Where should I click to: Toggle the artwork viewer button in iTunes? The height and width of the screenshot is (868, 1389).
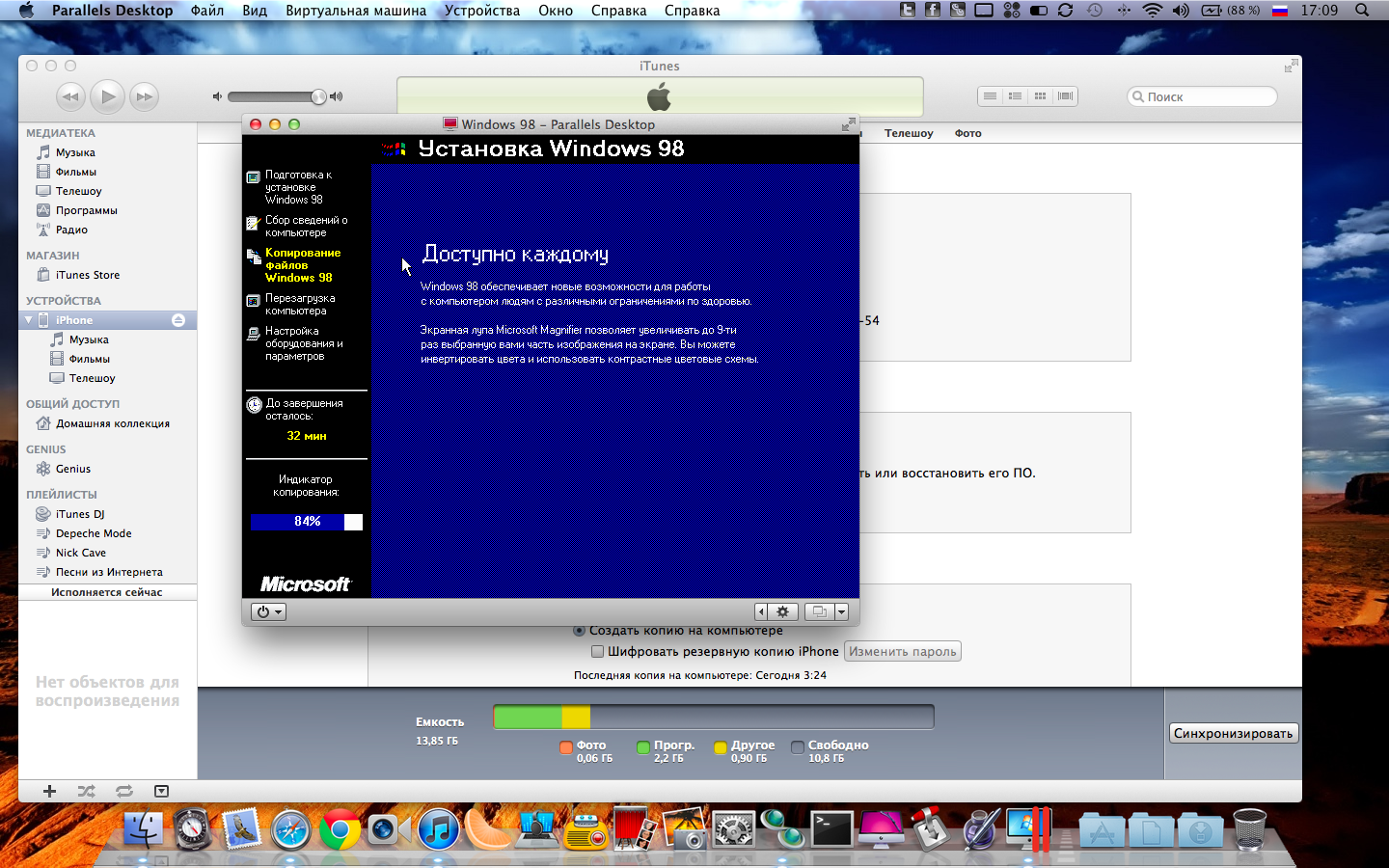pyautogui.click(x=161, y=791)
